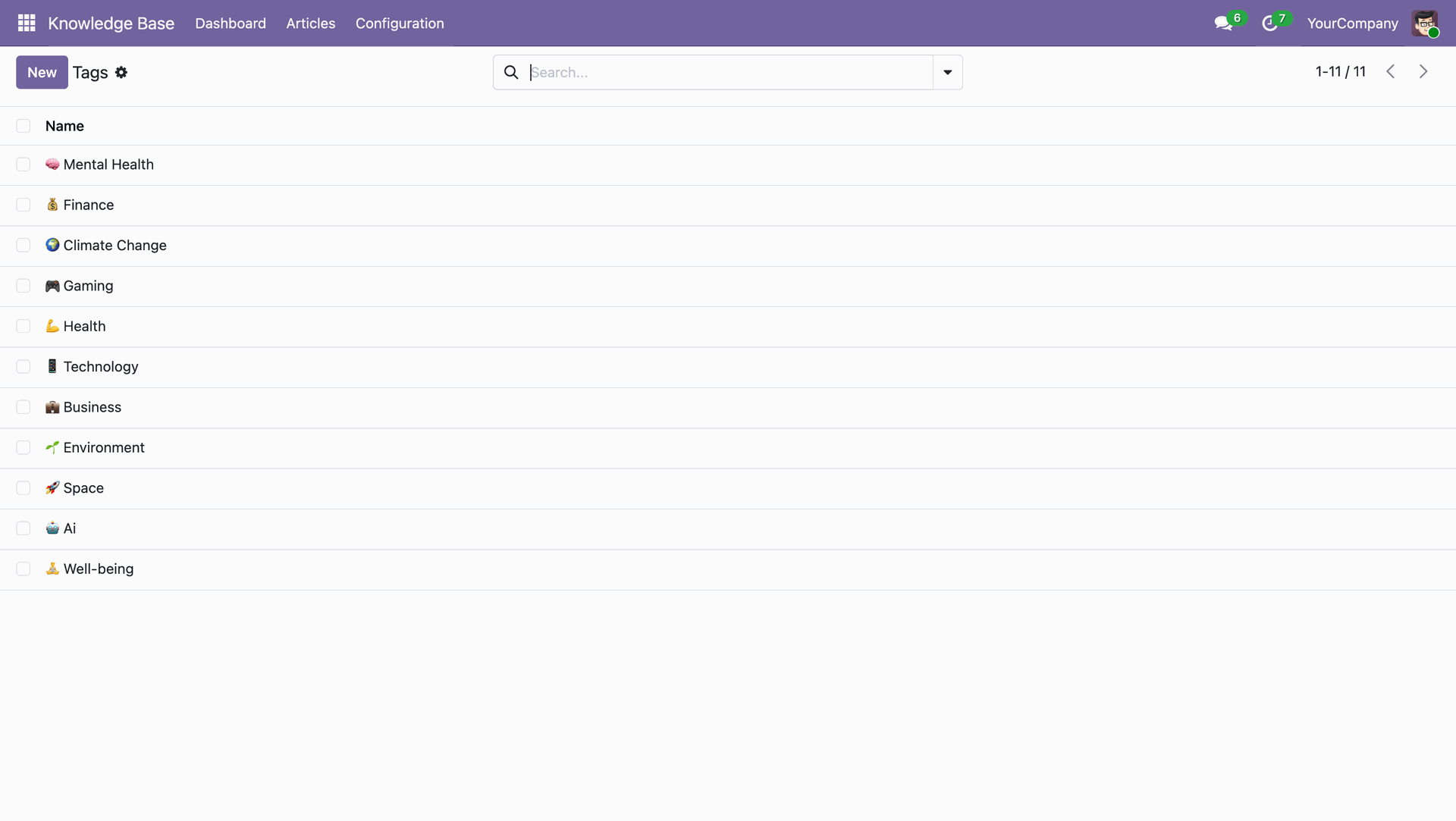
Task: Open the Articles menu item
Action: 310,24
